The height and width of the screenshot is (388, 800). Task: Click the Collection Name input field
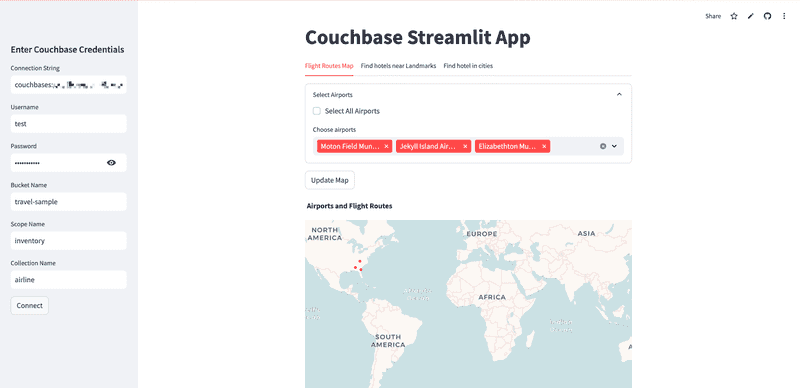(x=68, y=280)
